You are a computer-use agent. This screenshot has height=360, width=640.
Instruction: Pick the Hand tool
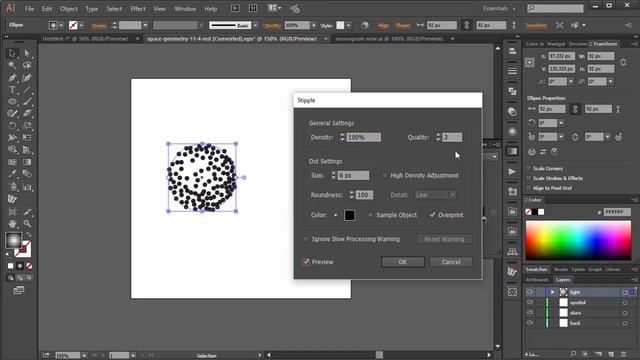[x=12, y=223]
